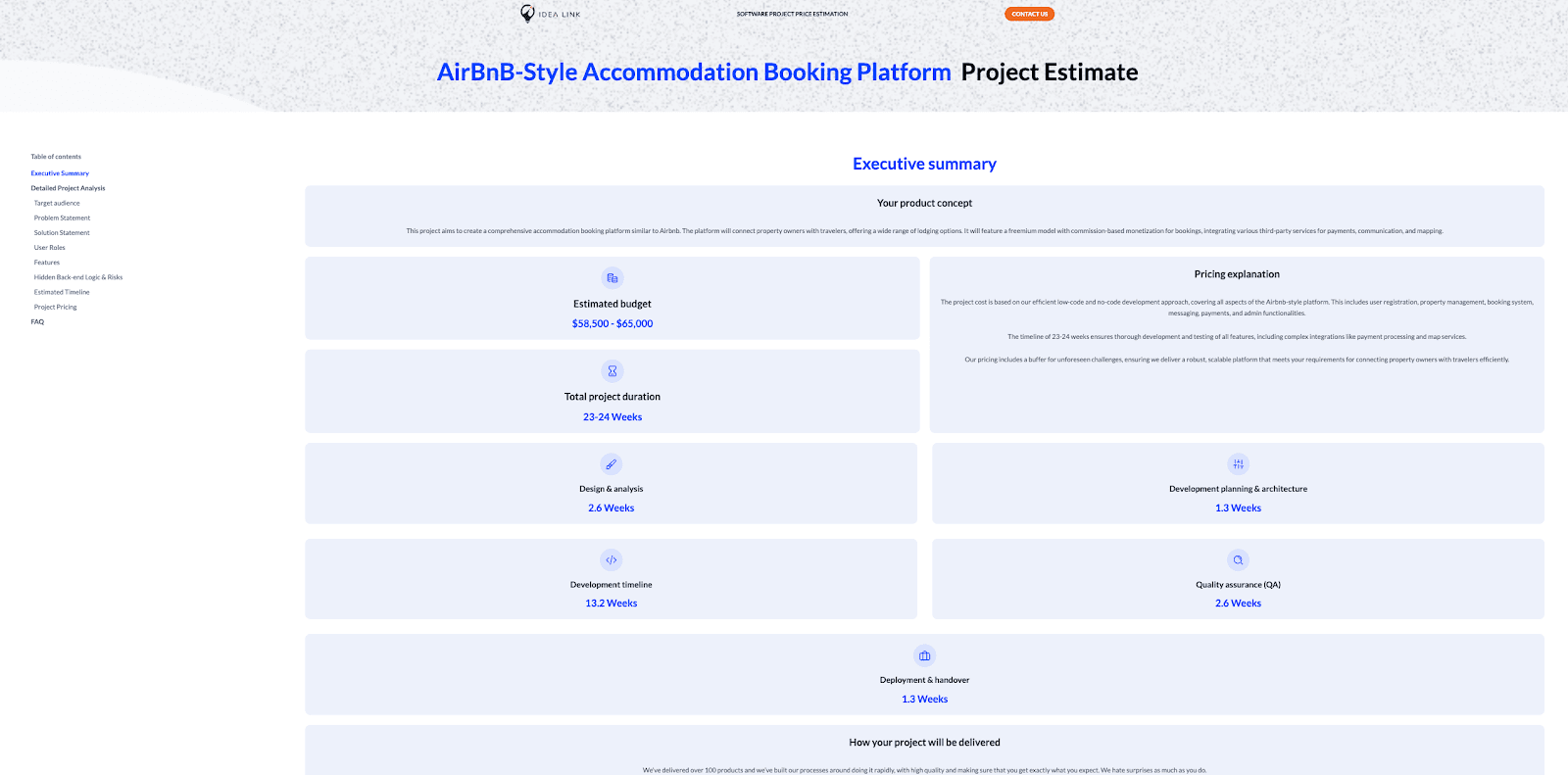The width and height of the screenshot is (1568, 775).
Task: Click the Deployment & handover briefcase icon
Action: pos(924,655)
